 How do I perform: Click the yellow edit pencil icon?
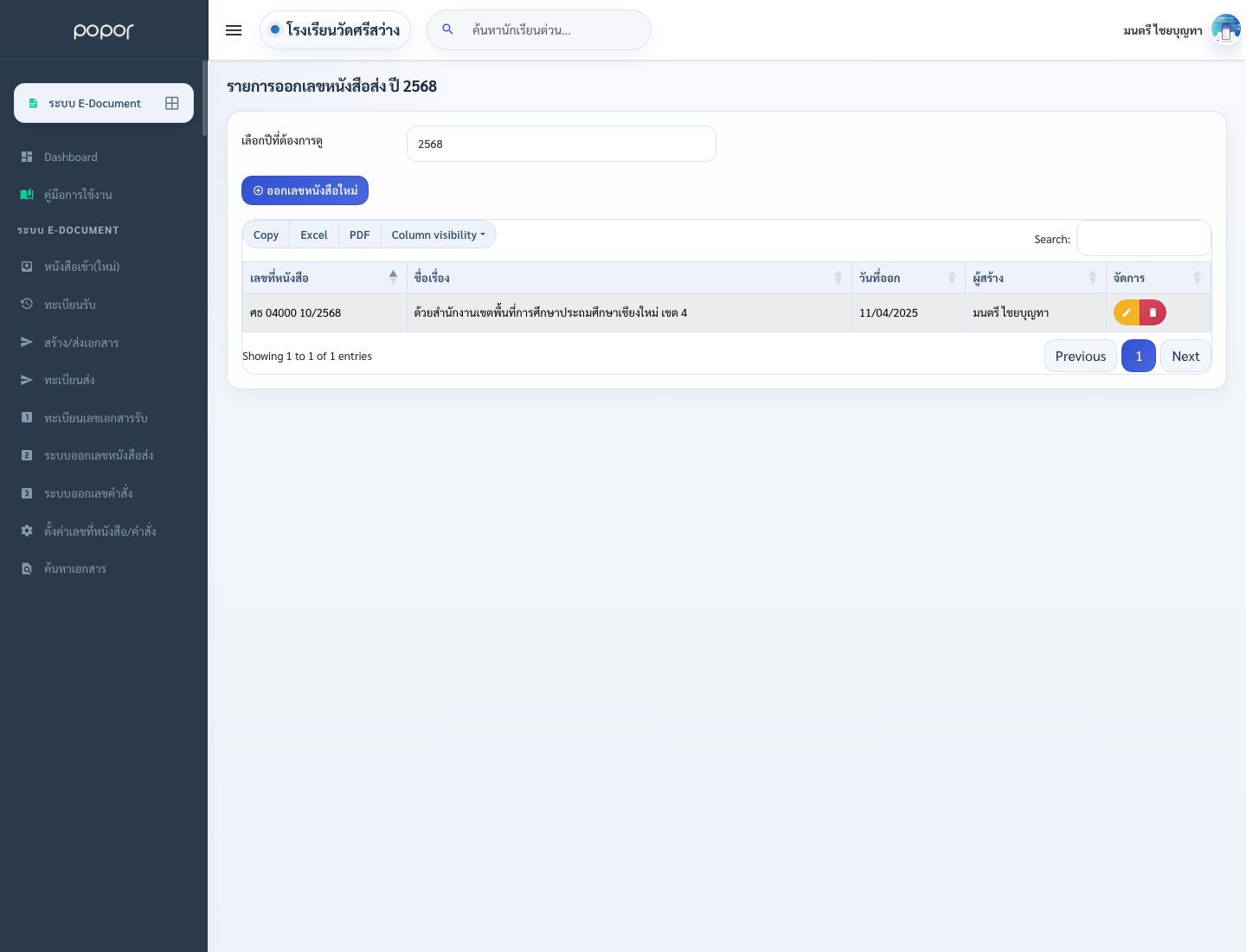point(1127,312)
